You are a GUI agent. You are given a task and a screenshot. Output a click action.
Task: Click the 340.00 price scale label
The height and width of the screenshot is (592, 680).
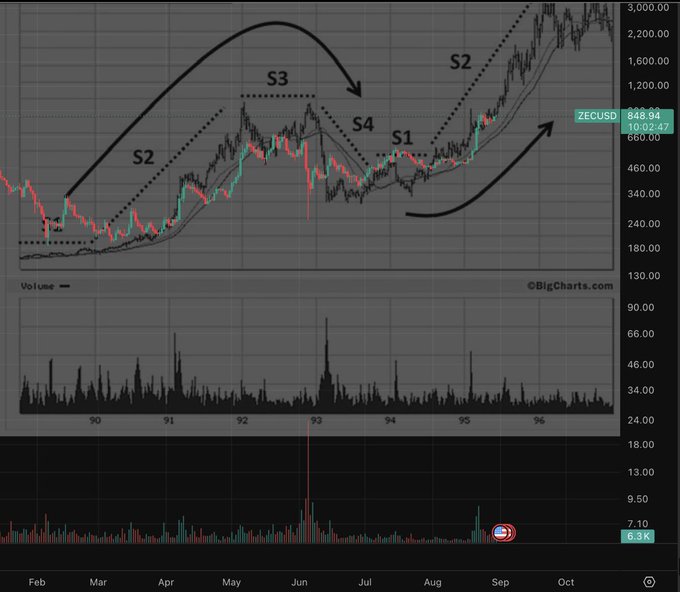[x=644, y=193]
